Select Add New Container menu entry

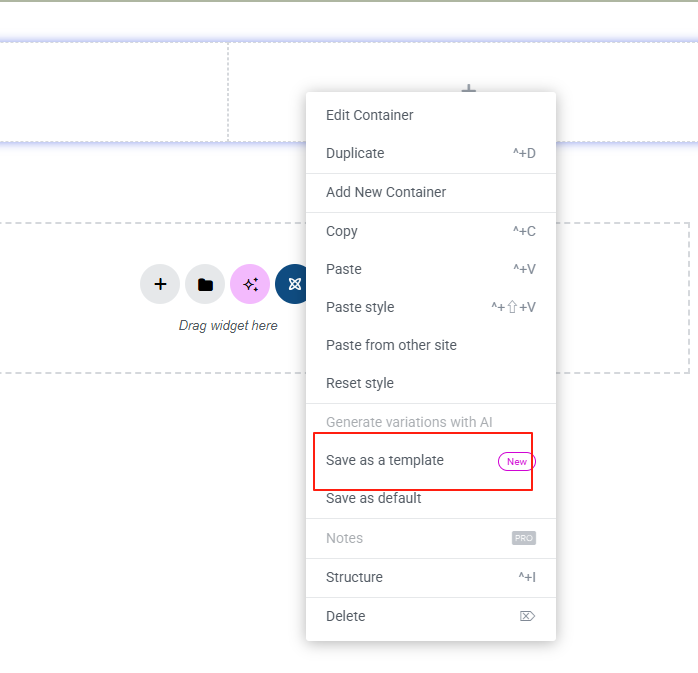[x=386, y=192]
